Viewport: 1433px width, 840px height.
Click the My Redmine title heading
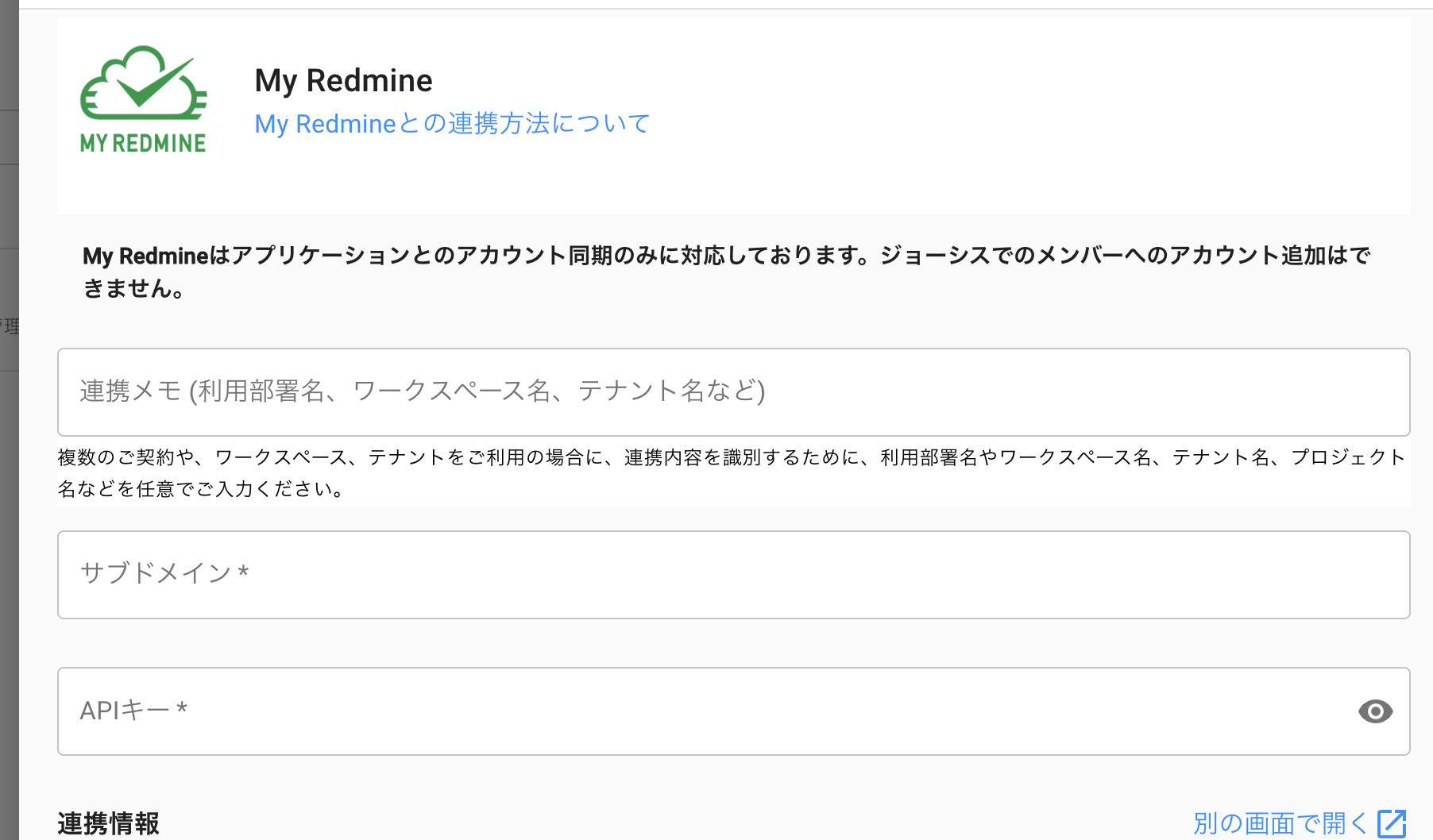click(x=343, y=81)
